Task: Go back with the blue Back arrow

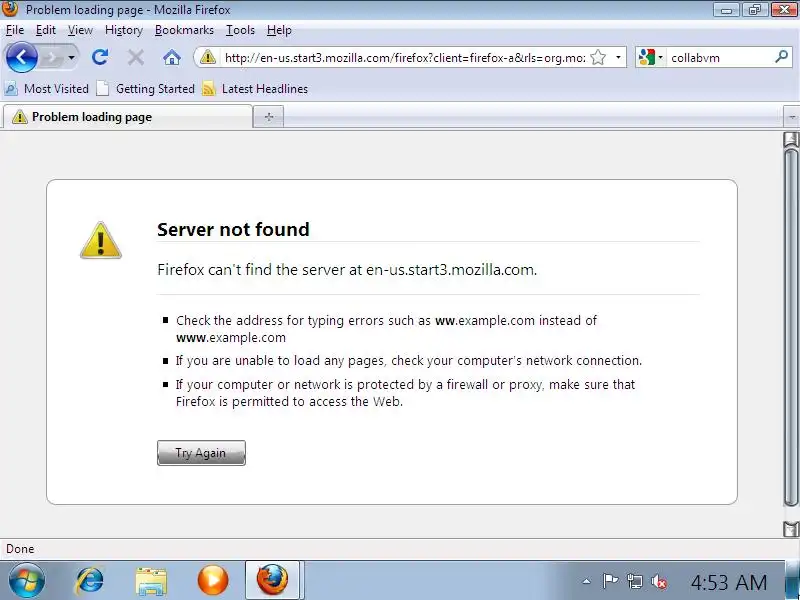Action: point(21,57)
